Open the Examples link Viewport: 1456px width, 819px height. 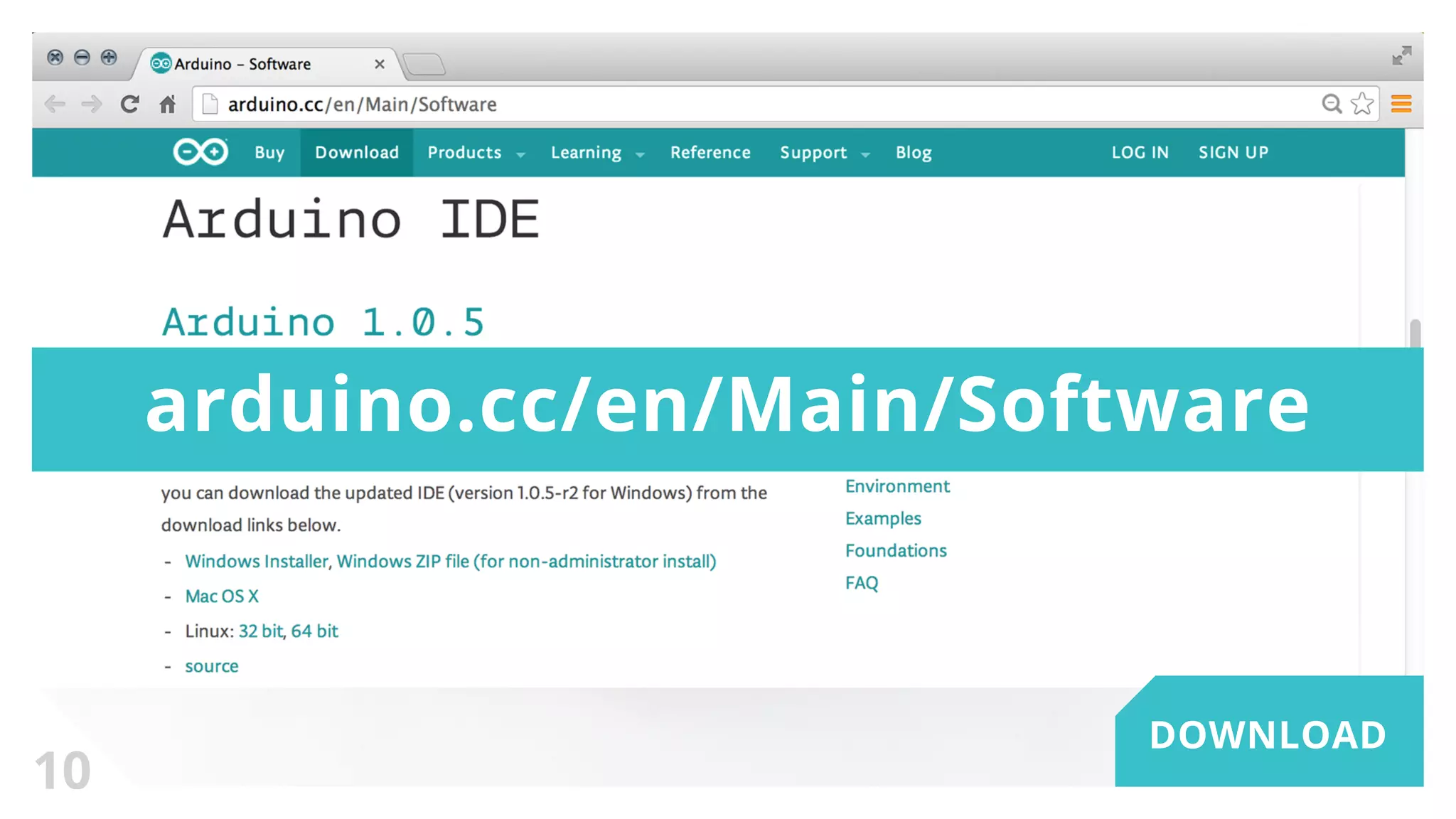coord(883,518)
